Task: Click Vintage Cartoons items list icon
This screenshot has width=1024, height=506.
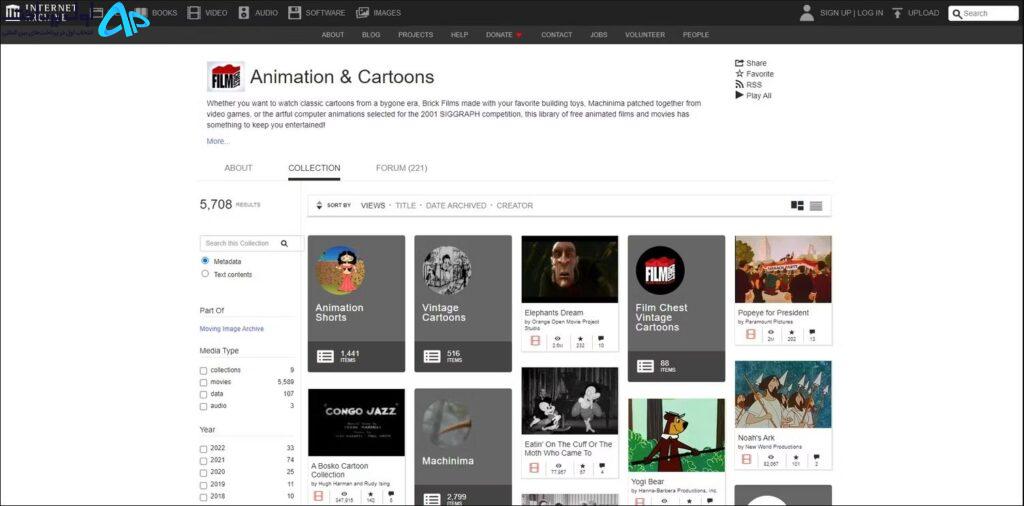Action: point(432,356)
